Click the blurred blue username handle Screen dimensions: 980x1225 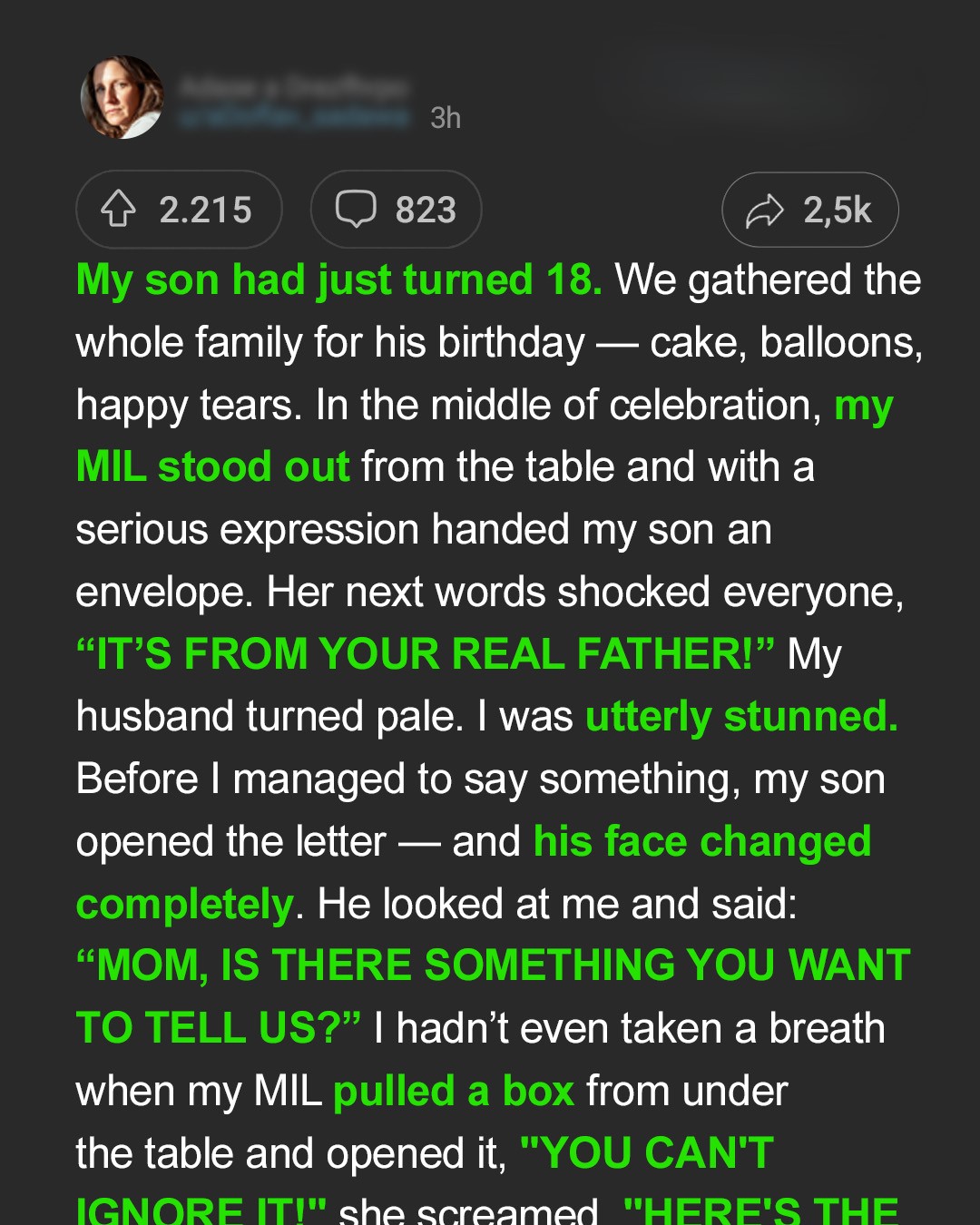[x=294, y=118]
